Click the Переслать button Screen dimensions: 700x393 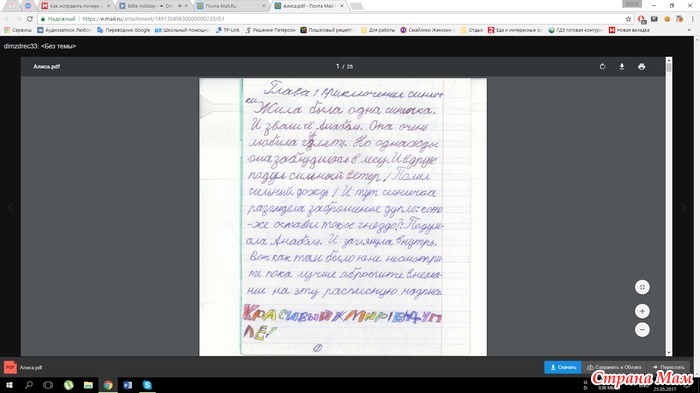668,367
